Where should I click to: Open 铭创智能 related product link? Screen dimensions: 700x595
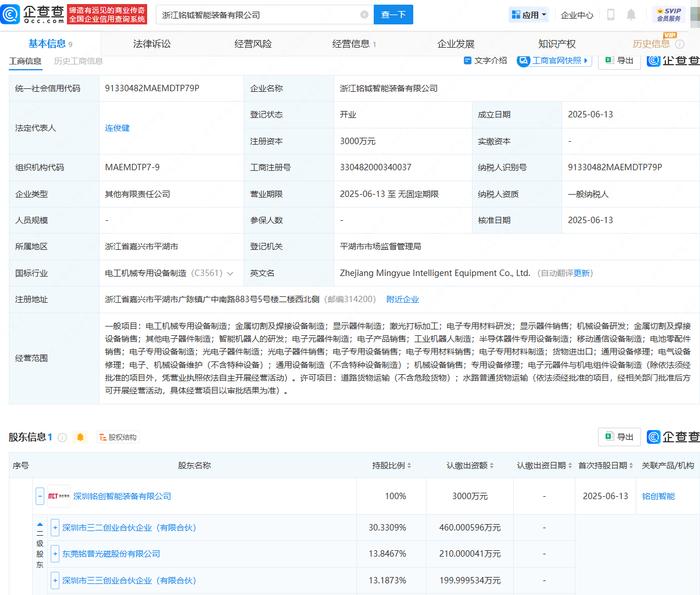pyautogui.click(x=658, y=496)
